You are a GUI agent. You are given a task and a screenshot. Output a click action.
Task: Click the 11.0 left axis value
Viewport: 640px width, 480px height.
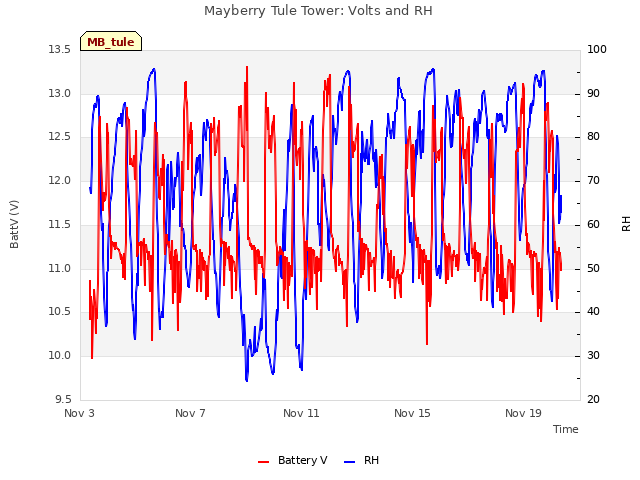tap(59, 269)
